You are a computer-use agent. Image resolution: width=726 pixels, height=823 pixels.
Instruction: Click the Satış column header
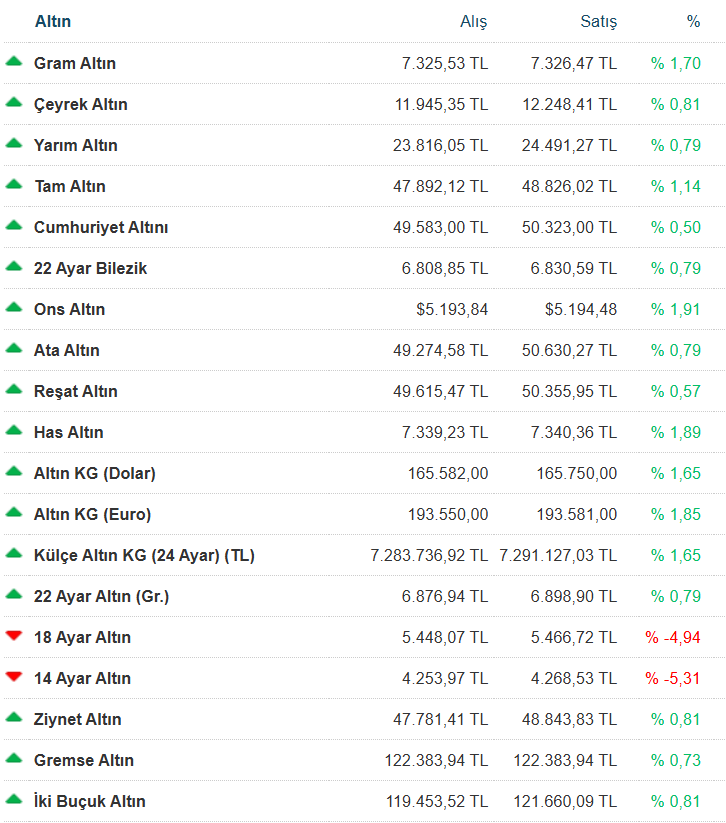click(598, 21)
